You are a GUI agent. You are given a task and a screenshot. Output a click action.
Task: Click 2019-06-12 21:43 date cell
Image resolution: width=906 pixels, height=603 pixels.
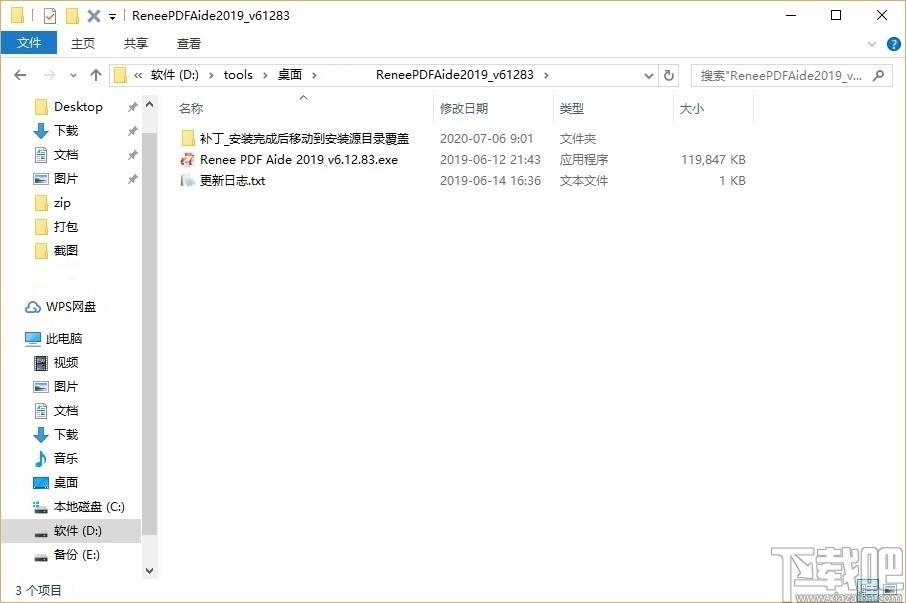coord(490,159)
